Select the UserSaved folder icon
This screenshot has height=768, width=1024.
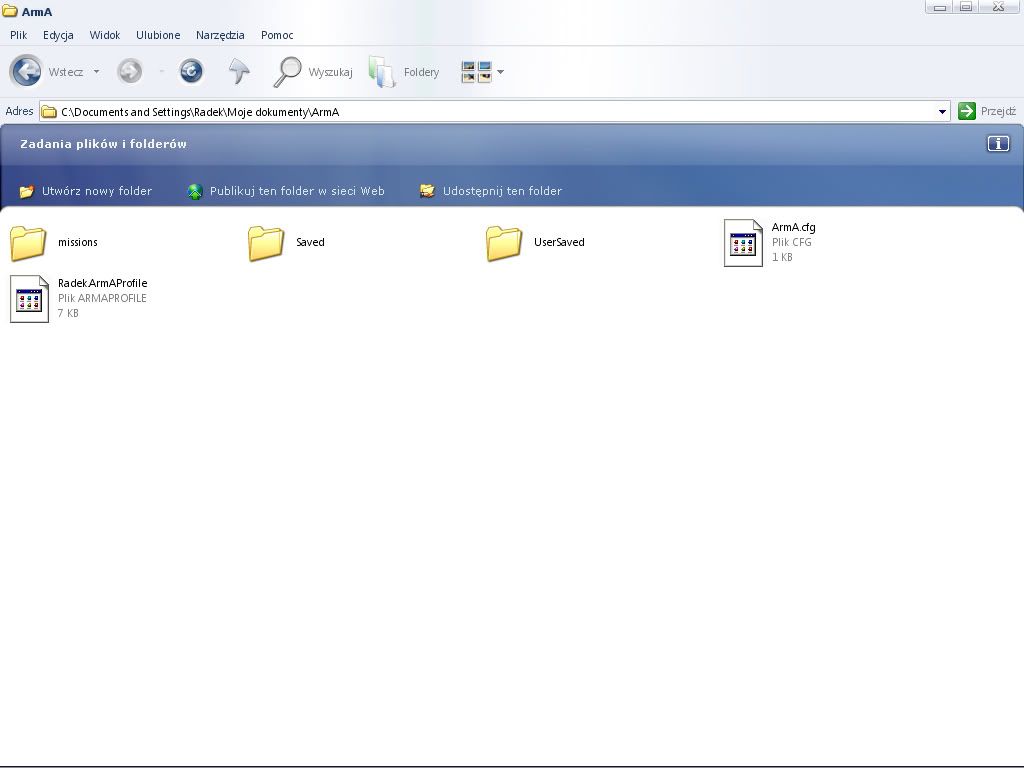(x=504, y=243)
